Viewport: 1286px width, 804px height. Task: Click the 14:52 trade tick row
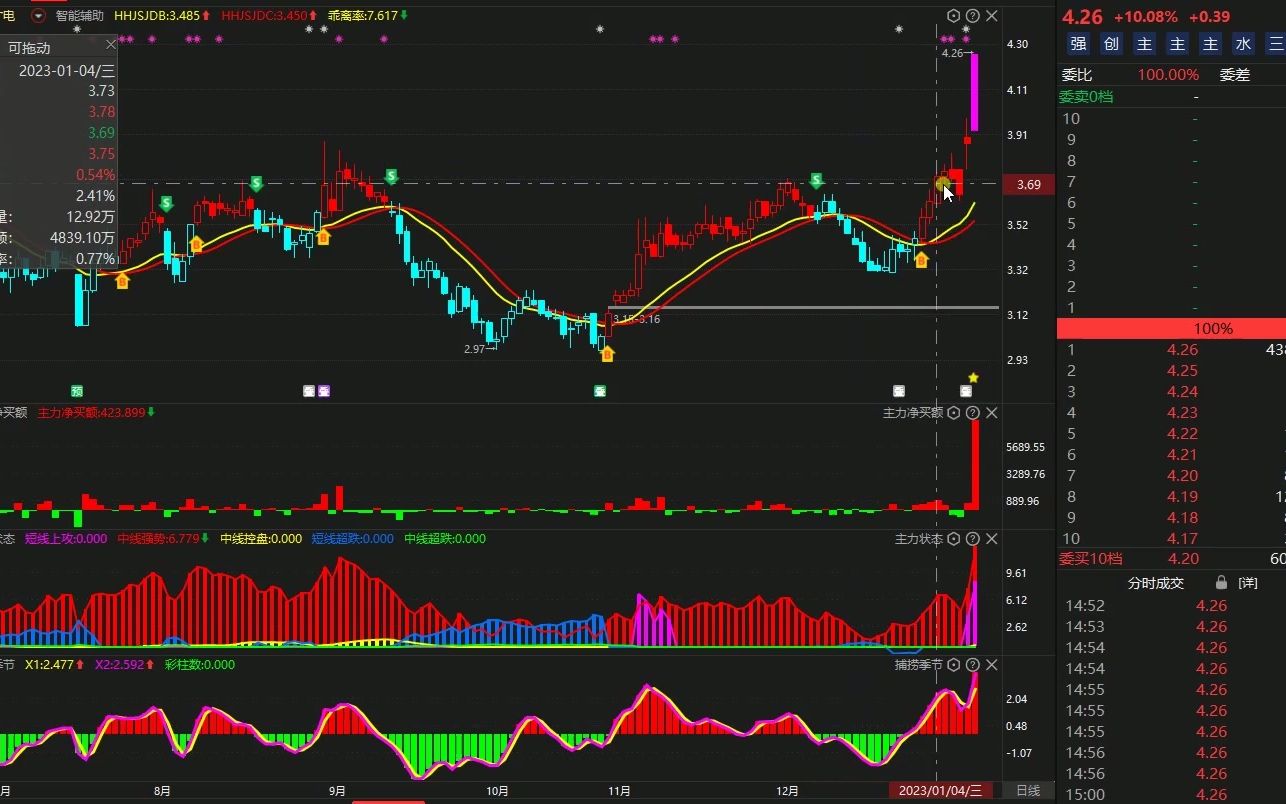(x=1171, y=605)
